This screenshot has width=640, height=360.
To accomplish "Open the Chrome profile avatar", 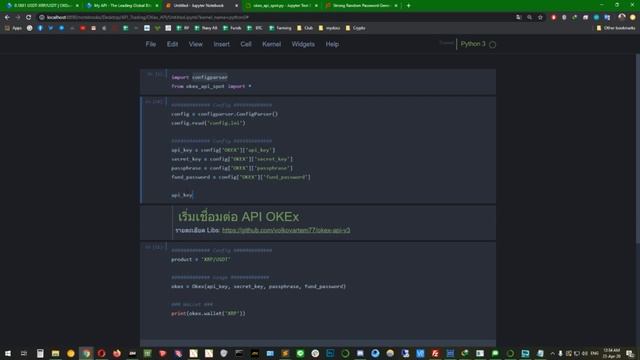I will (x=622, y=18).
